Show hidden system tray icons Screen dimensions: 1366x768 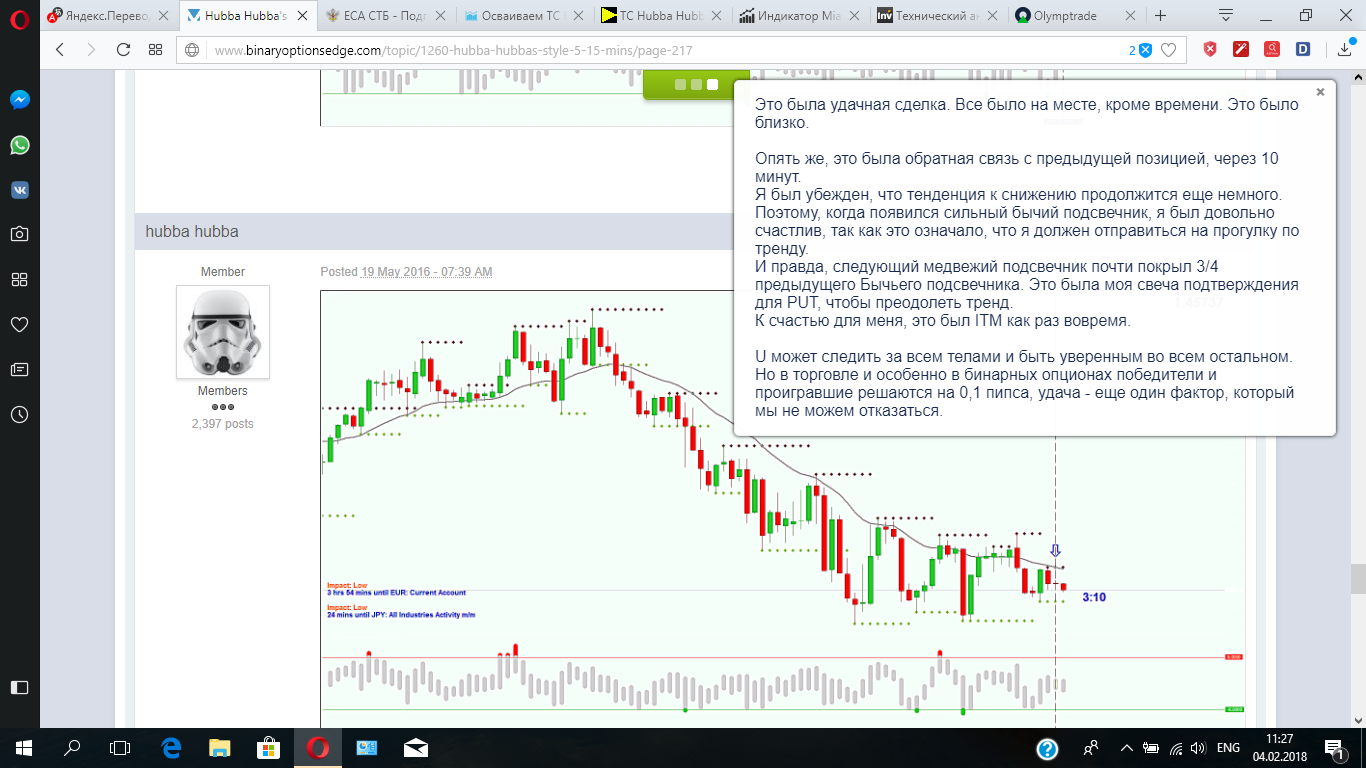1126,747
